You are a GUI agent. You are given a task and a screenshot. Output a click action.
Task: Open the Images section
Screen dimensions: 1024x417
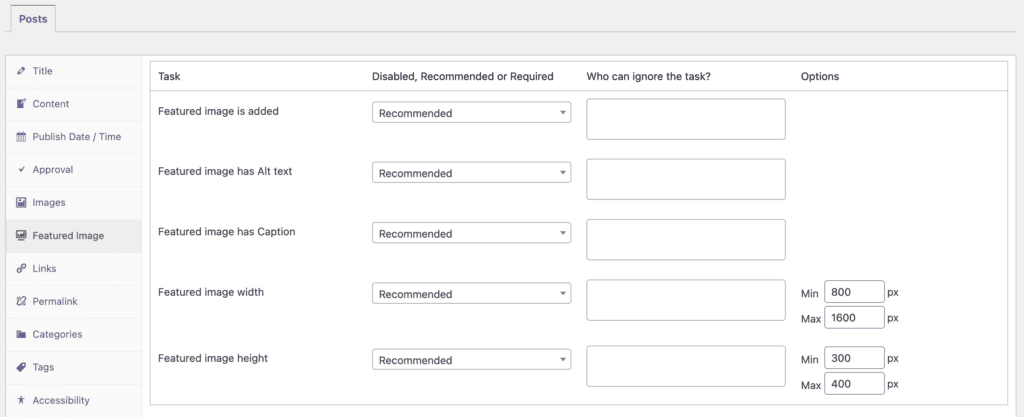(x=73, y=202)
